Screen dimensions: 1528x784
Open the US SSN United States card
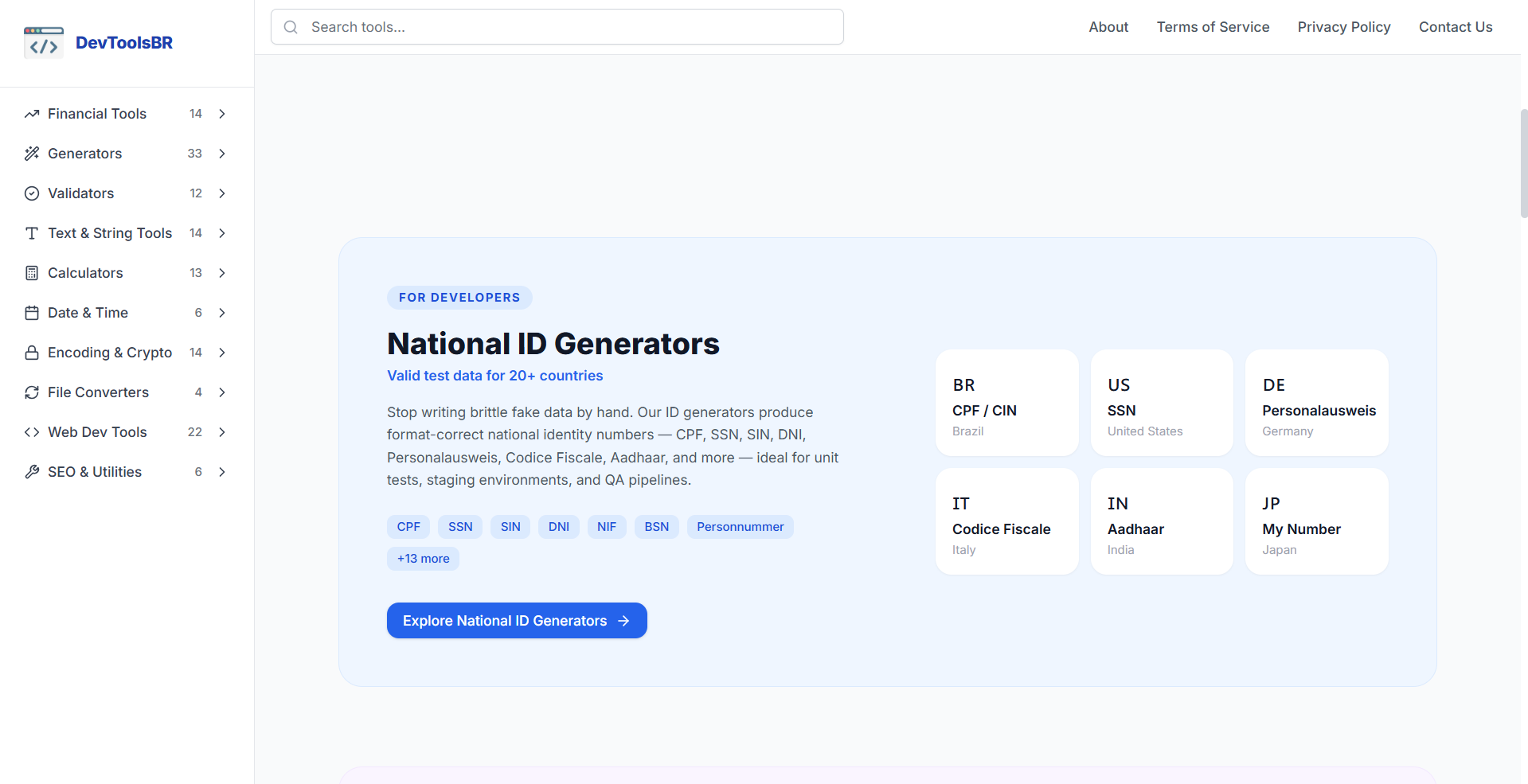click(1162, 403)
